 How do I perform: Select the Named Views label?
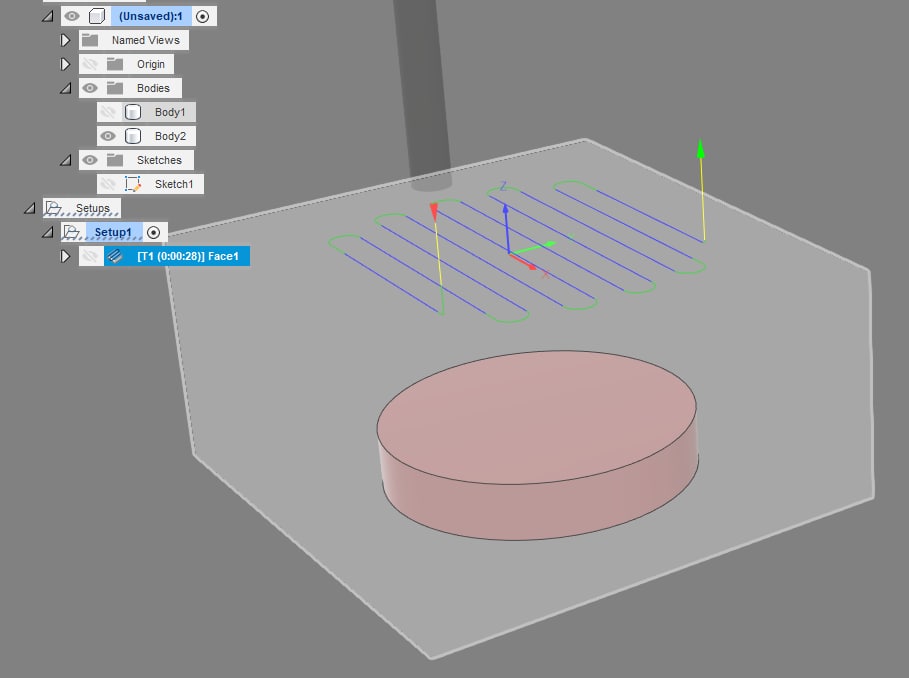click(146, 40)
